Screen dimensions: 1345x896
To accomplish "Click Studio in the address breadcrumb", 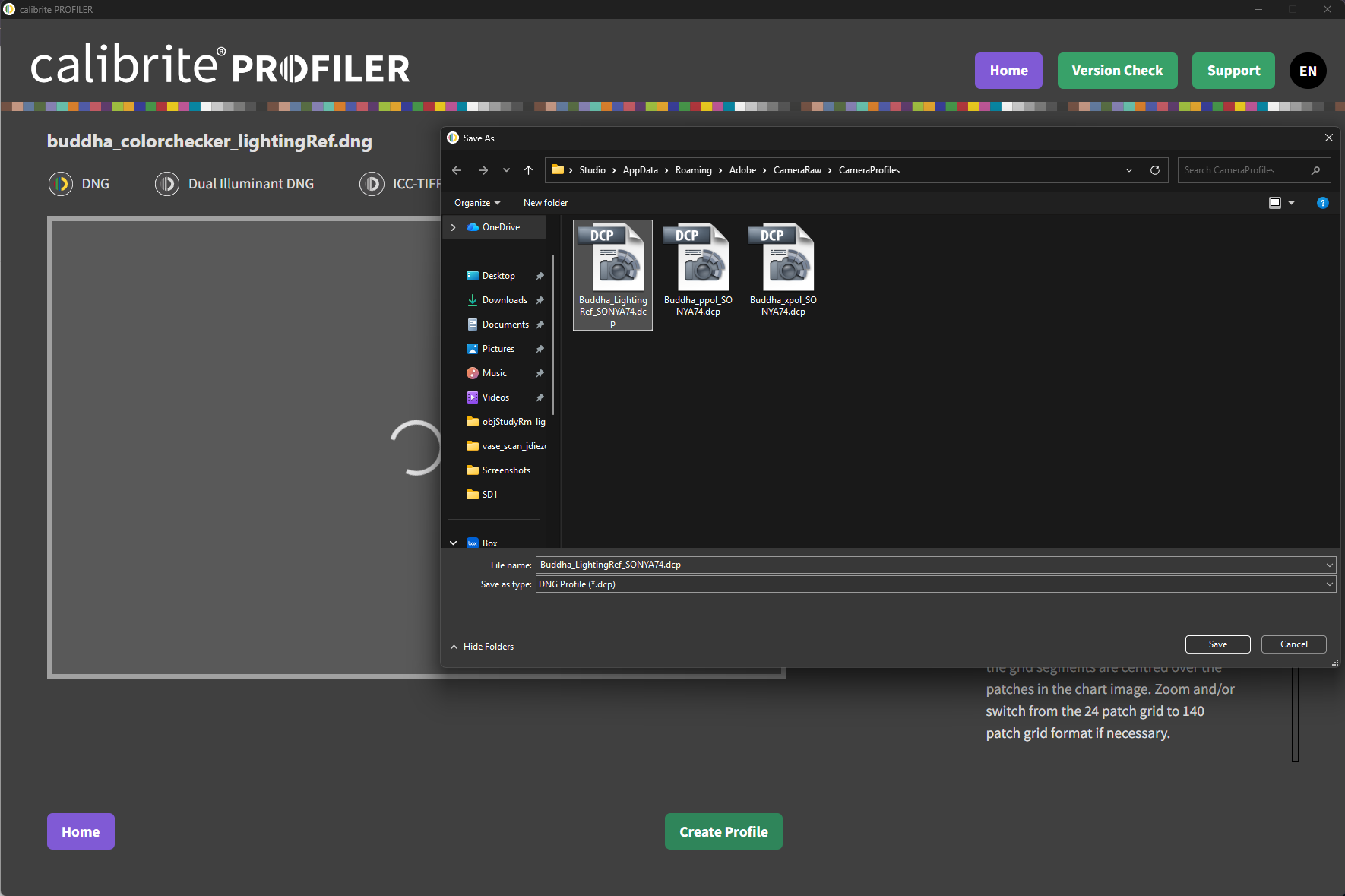I will click(592, 170).
